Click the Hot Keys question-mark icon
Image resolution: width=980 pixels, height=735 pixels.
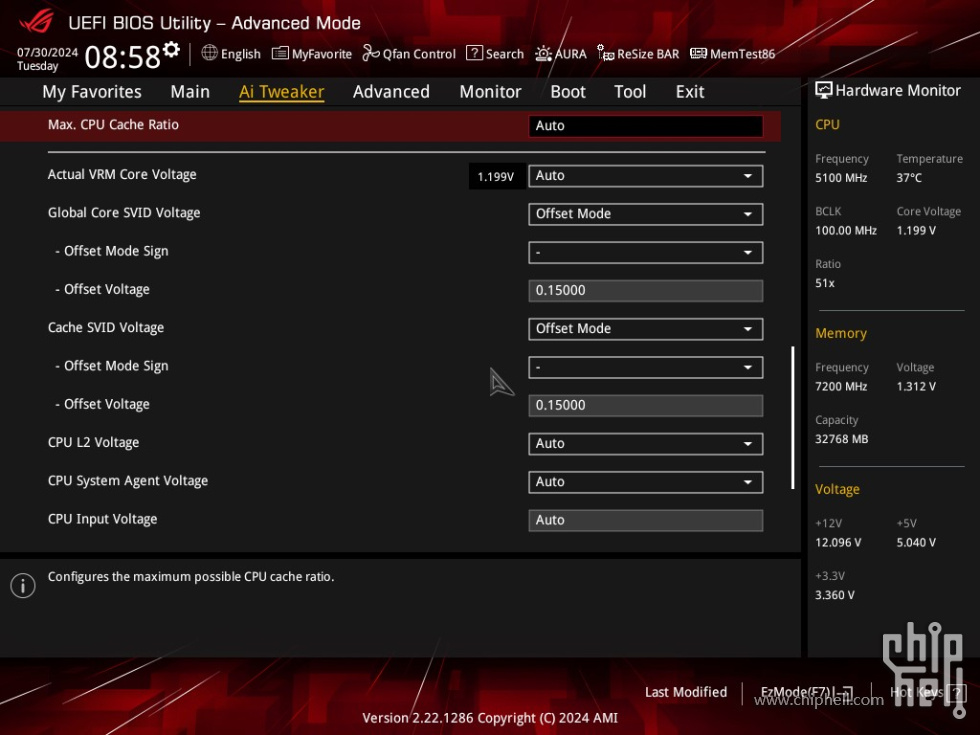click(956, 692)
